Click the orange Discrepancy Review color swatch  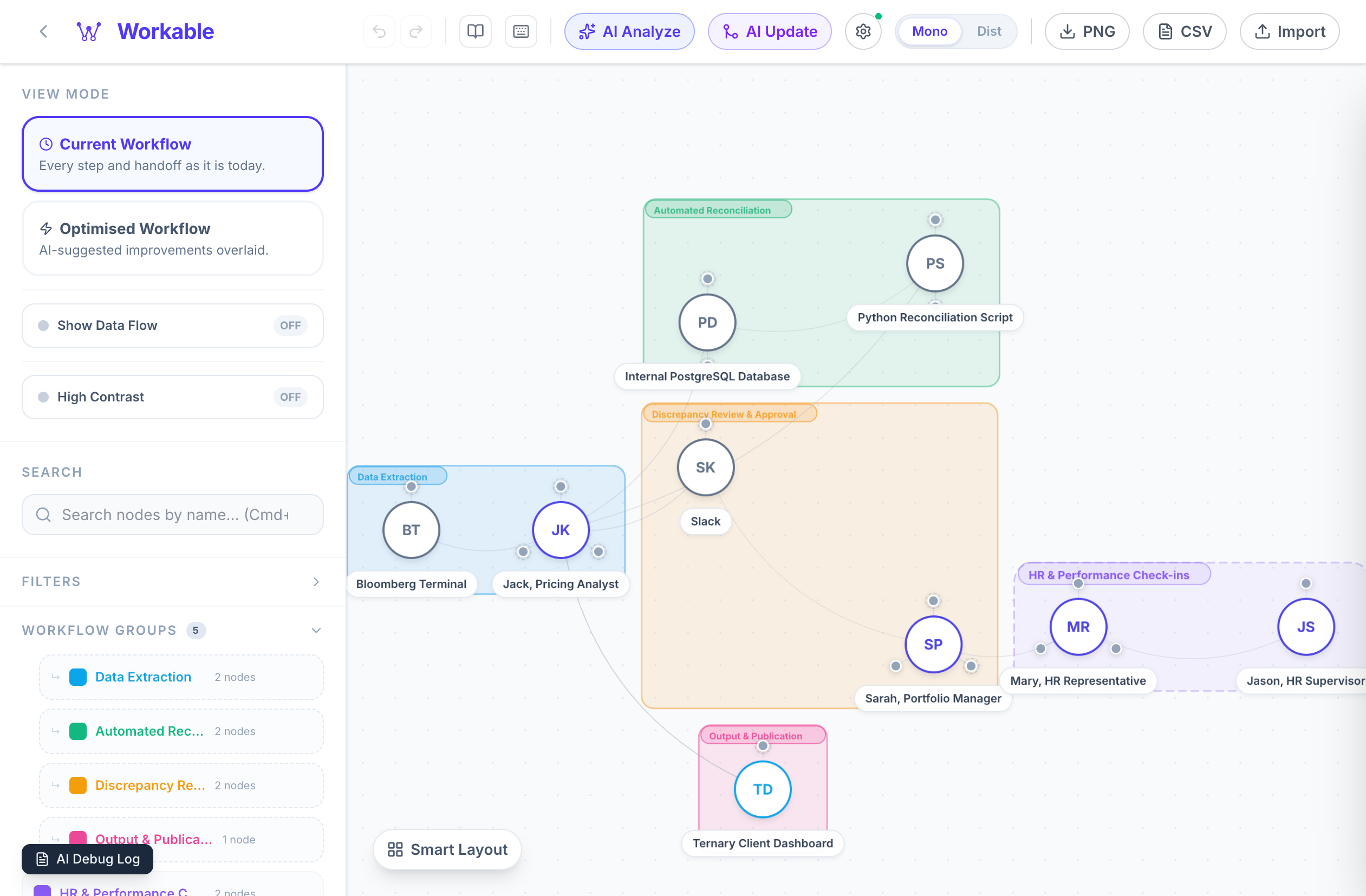point(78,785)
